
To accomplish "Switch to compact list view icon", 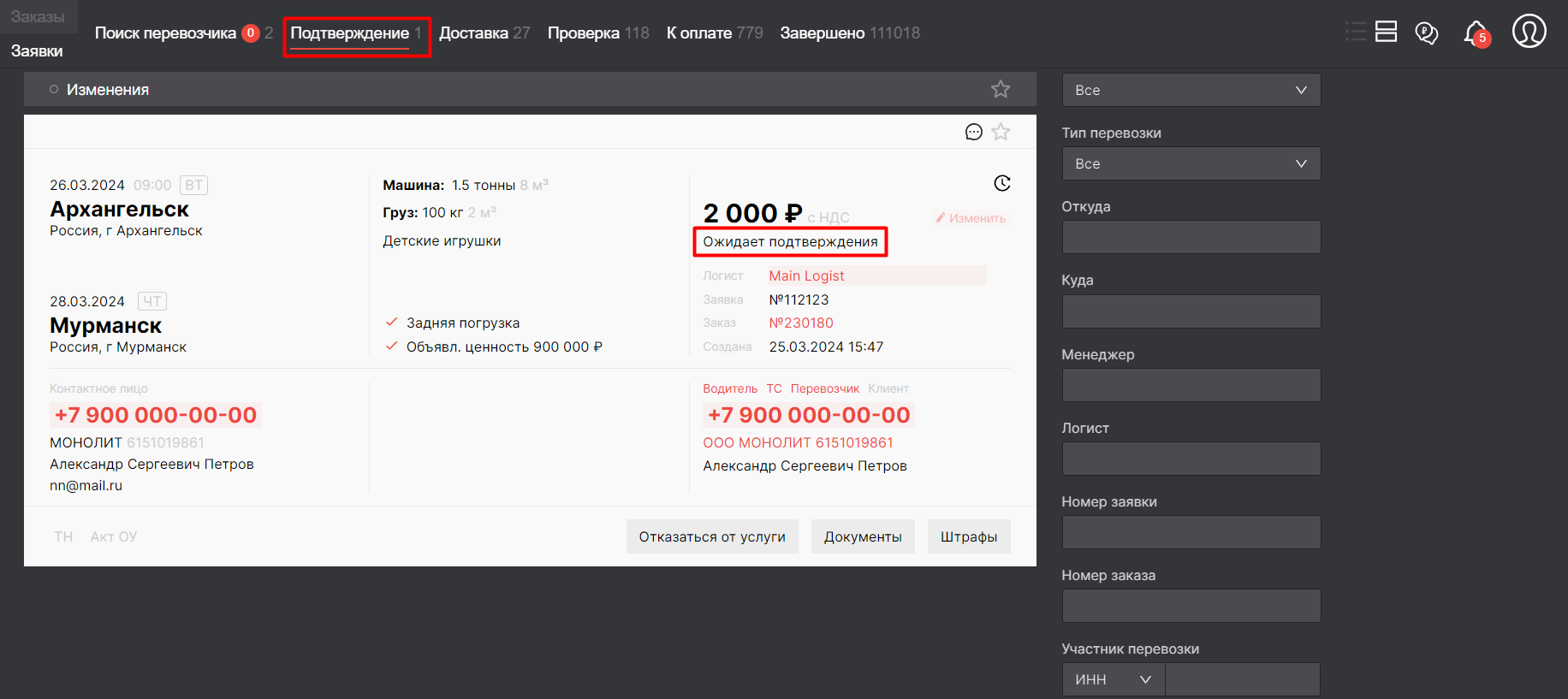I will 1356,32.
